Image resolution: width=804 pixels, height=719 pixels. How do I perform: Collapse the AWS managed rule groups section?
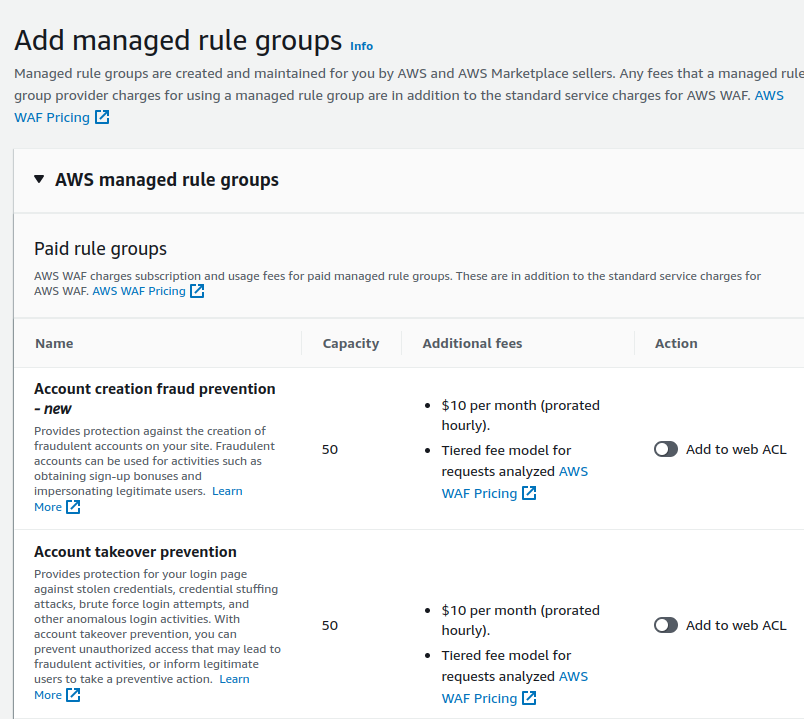pyautogui.click(x=39, y=180)
